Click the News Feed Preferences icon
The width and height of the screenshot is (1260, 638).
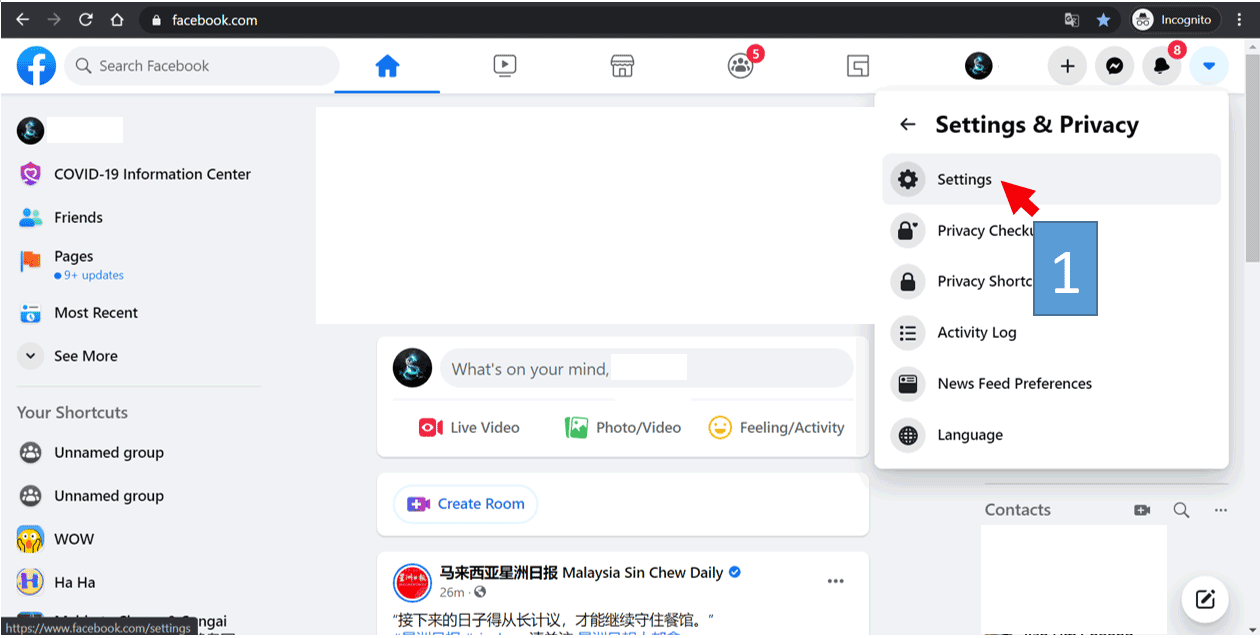pos(908,384)
